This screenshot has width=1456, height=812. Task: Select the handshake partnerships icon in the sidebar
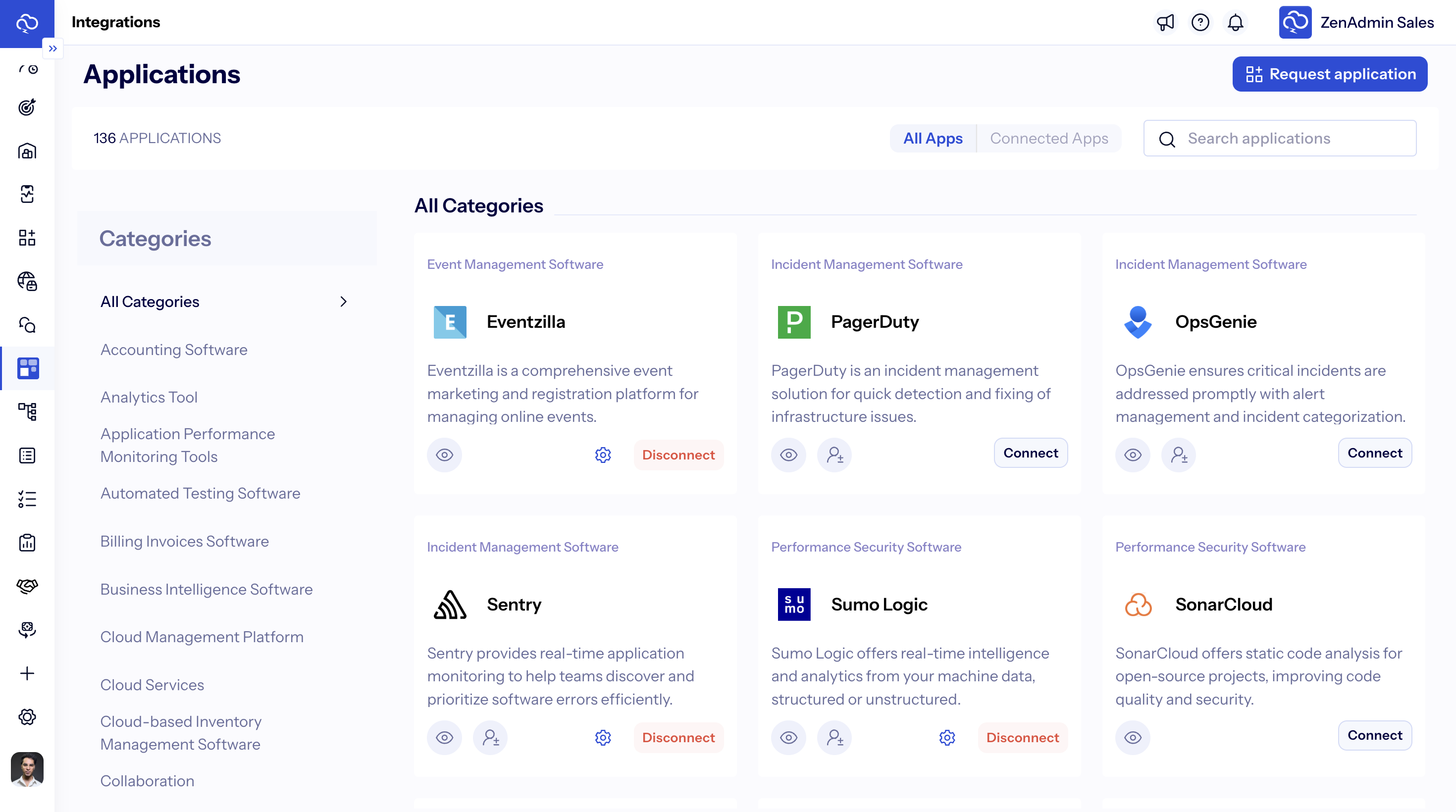point(27,586)
